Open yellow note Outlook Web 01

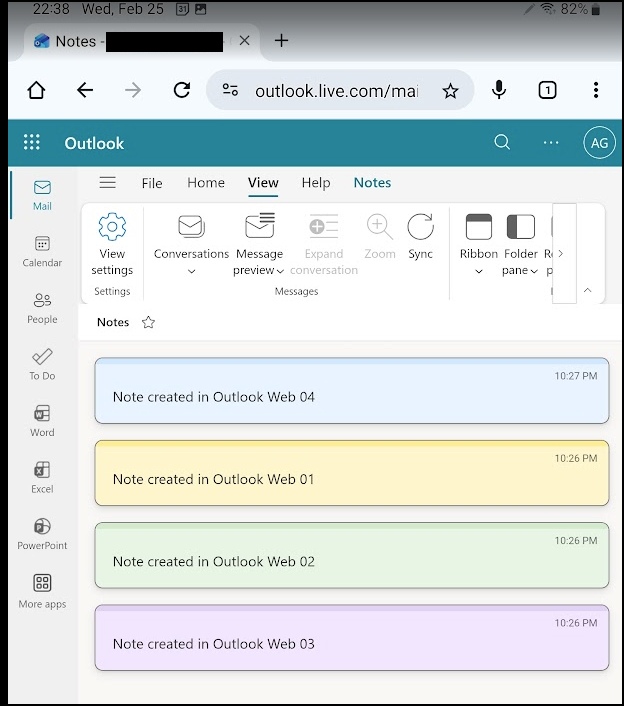(352, 473)
